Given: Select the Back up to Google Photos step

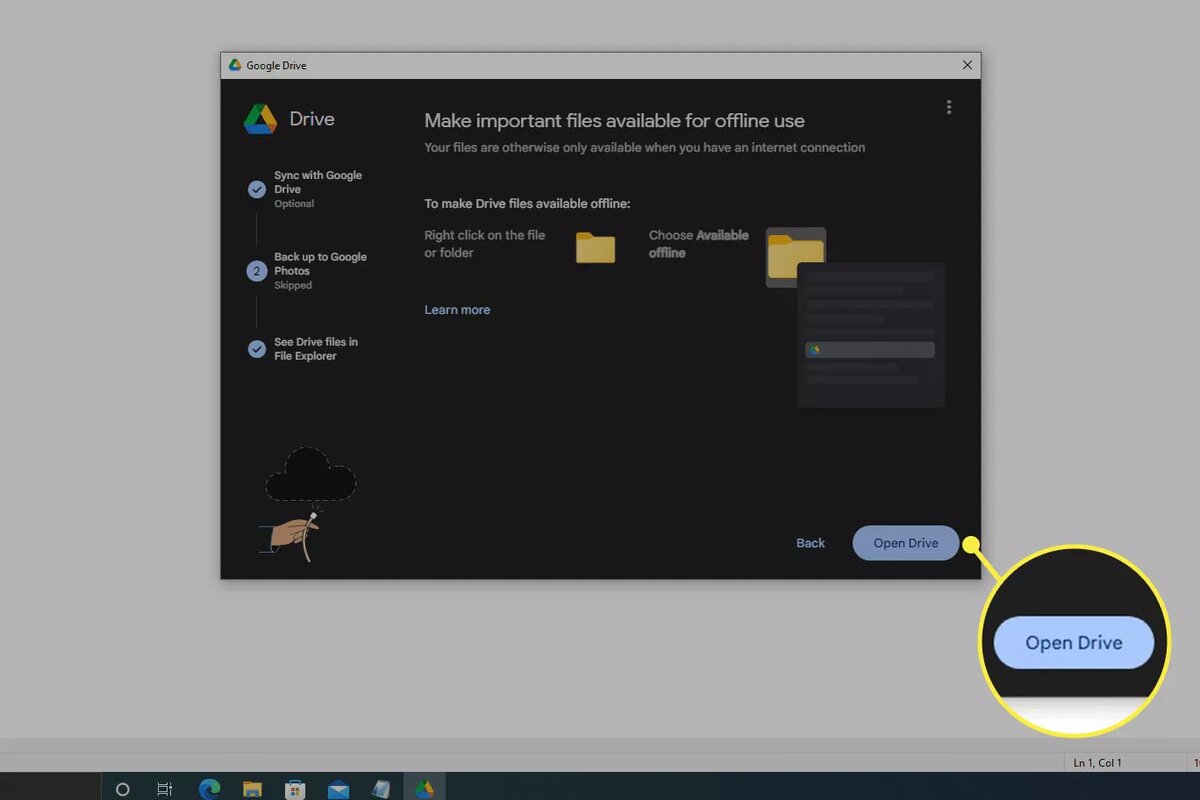Looking at the screenshot, I should [320, 270].
